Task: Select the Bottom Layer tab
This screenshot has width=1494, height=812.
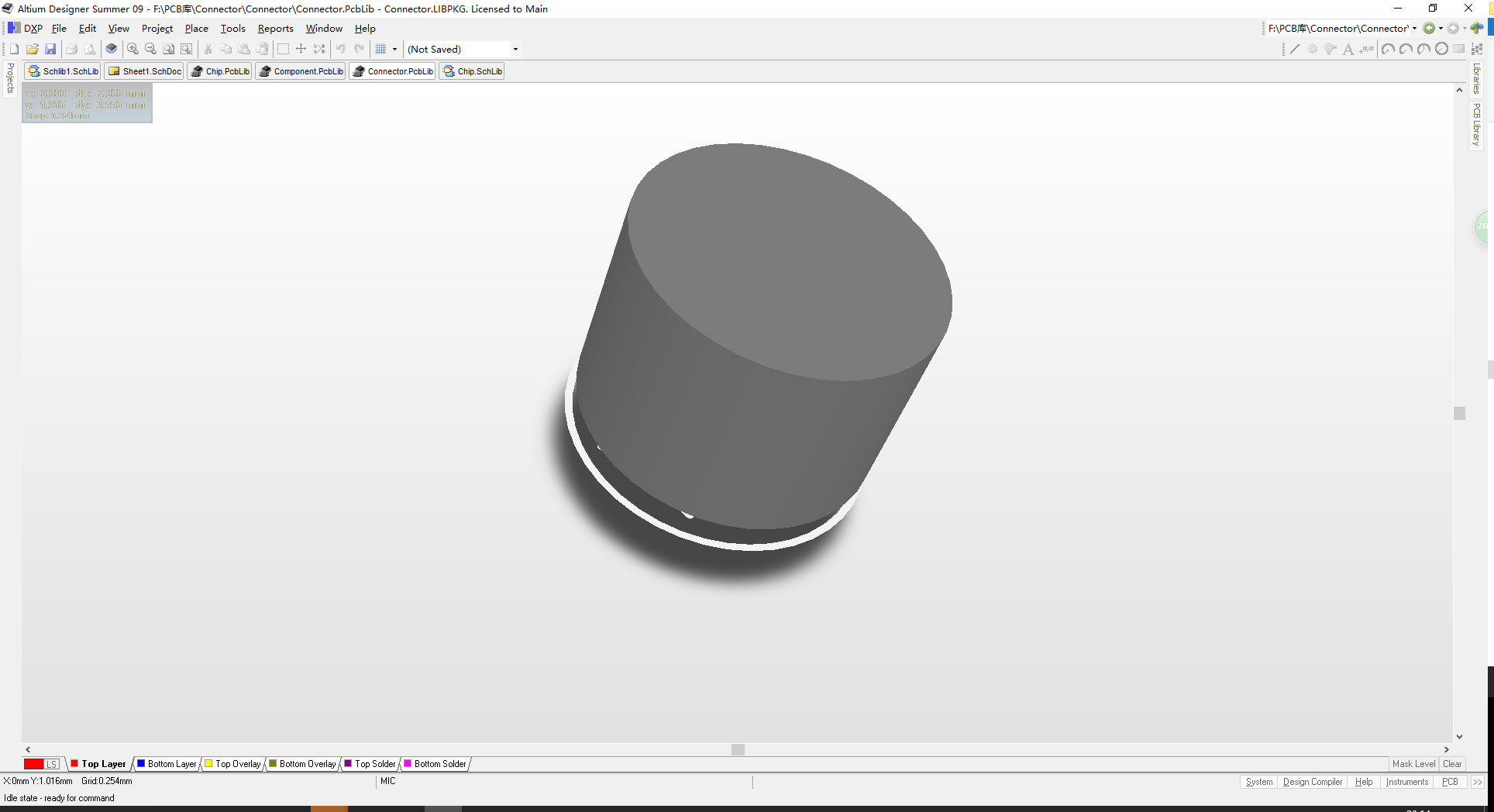Action: (167, 764)
